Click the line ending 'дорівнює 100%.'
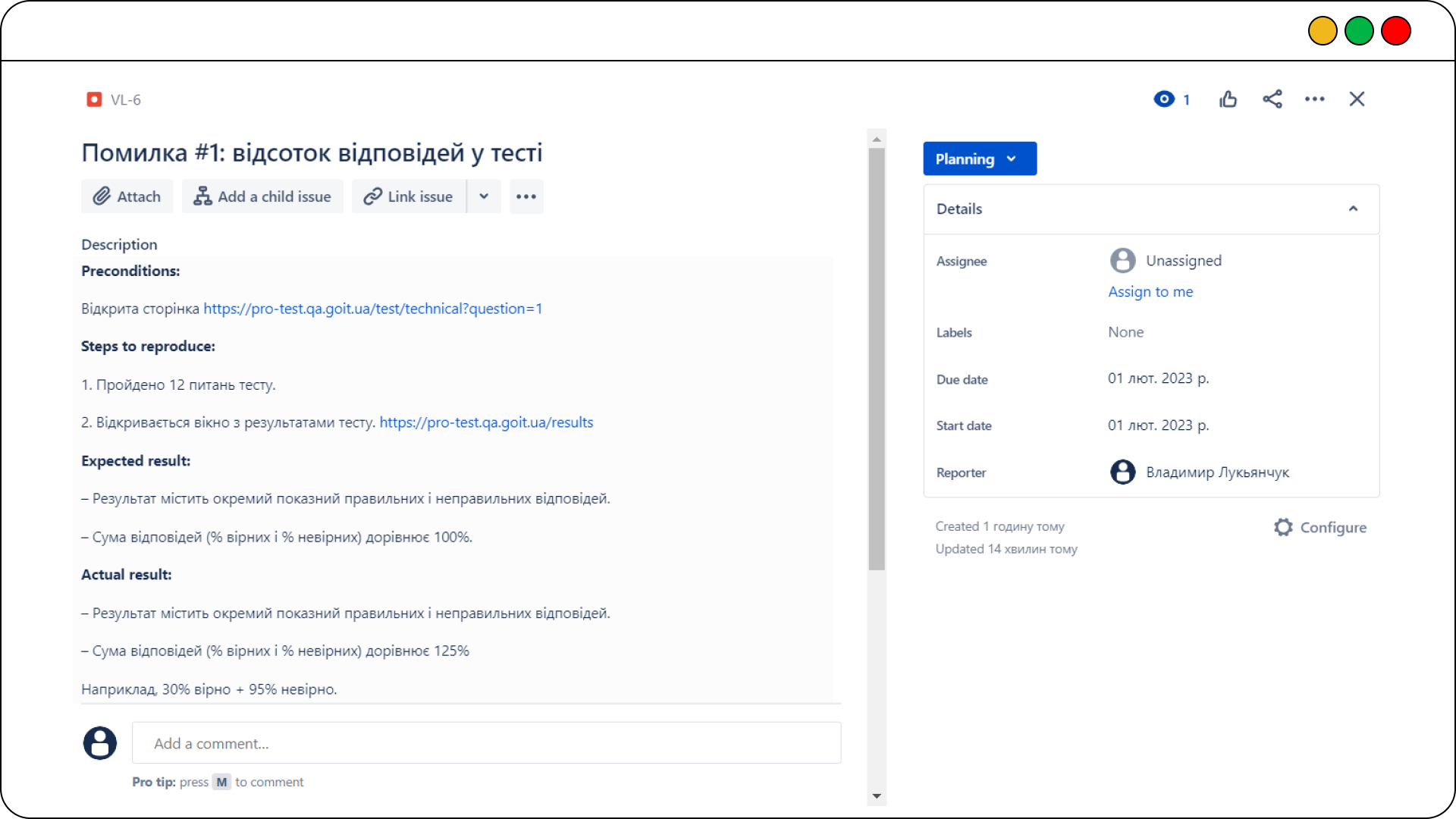The image size is (1456, 819). pos(277,537)
